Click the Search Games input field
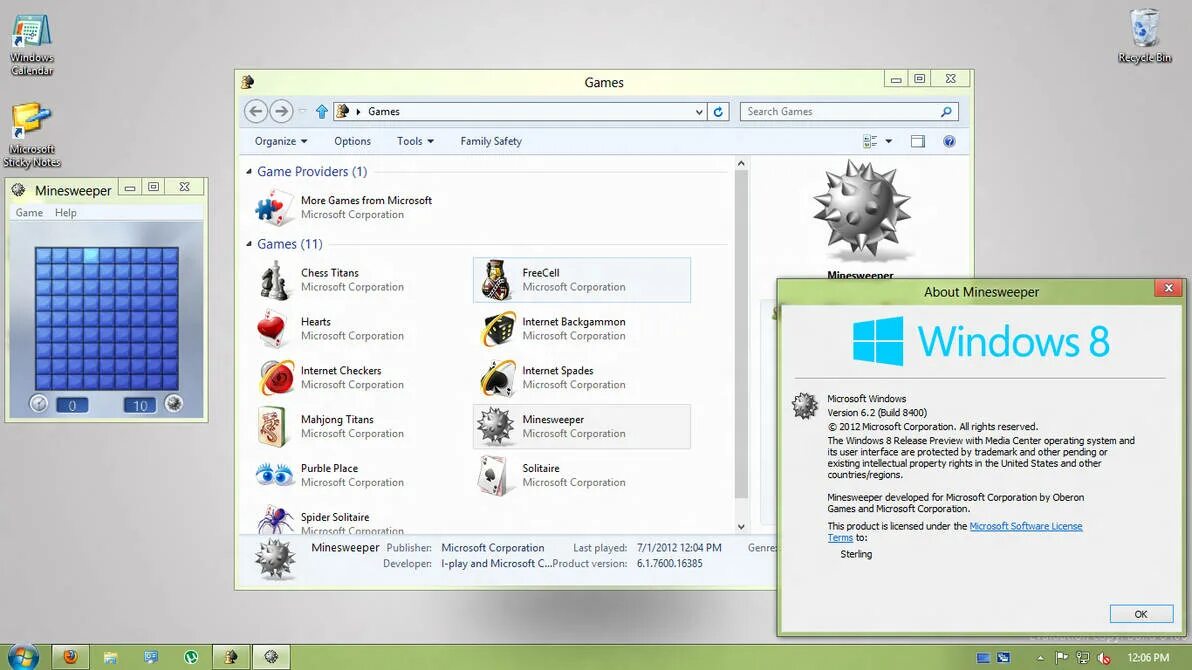 (840, 112)
